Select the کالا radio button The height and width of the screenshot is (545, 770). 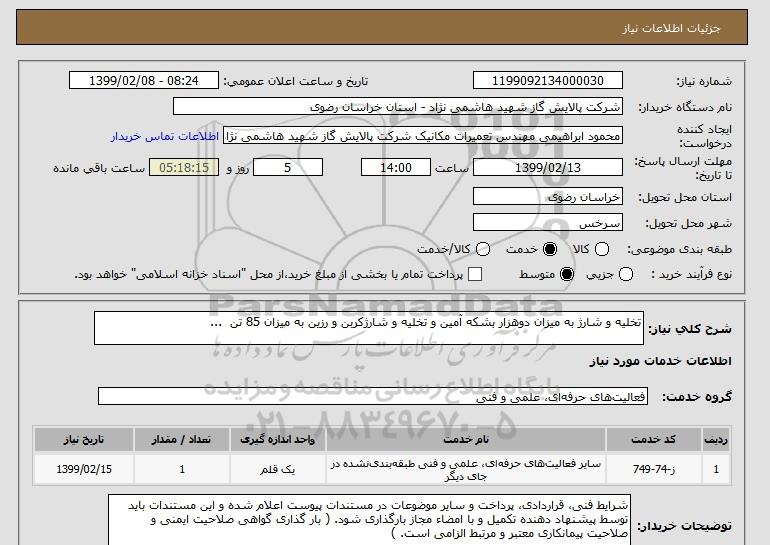click(602, 249)
